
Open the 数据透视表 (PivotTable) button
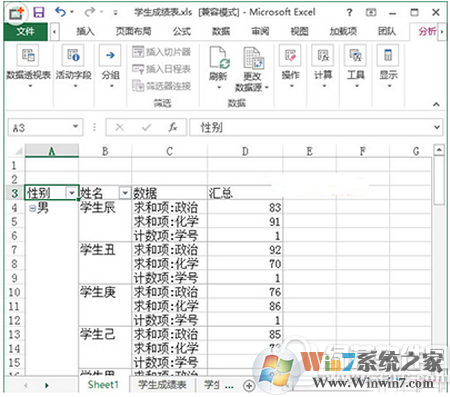click(28, 67)
